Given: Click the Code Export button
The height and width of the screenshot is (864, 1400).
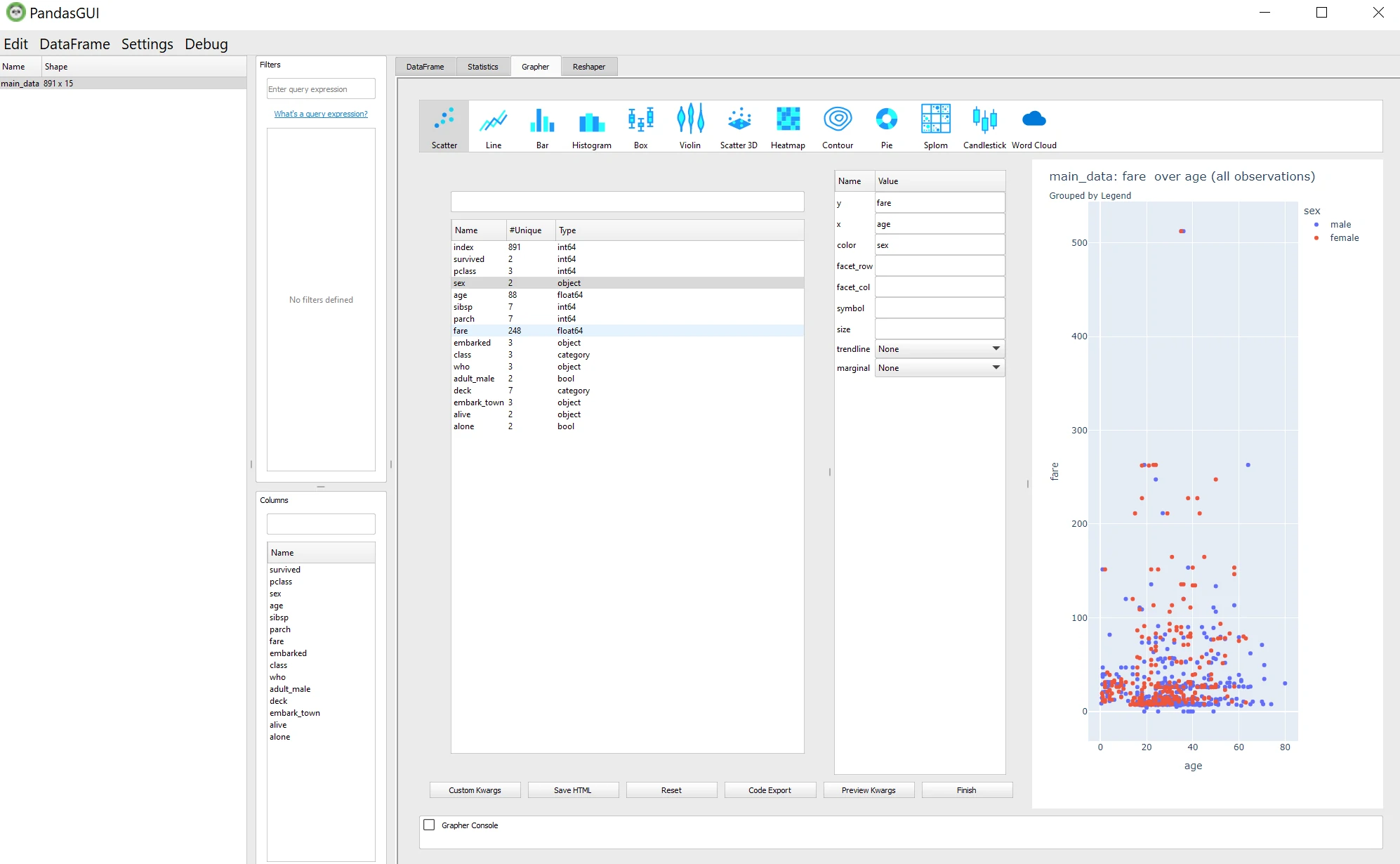Looking at the screenshot, I should point(770,790).
